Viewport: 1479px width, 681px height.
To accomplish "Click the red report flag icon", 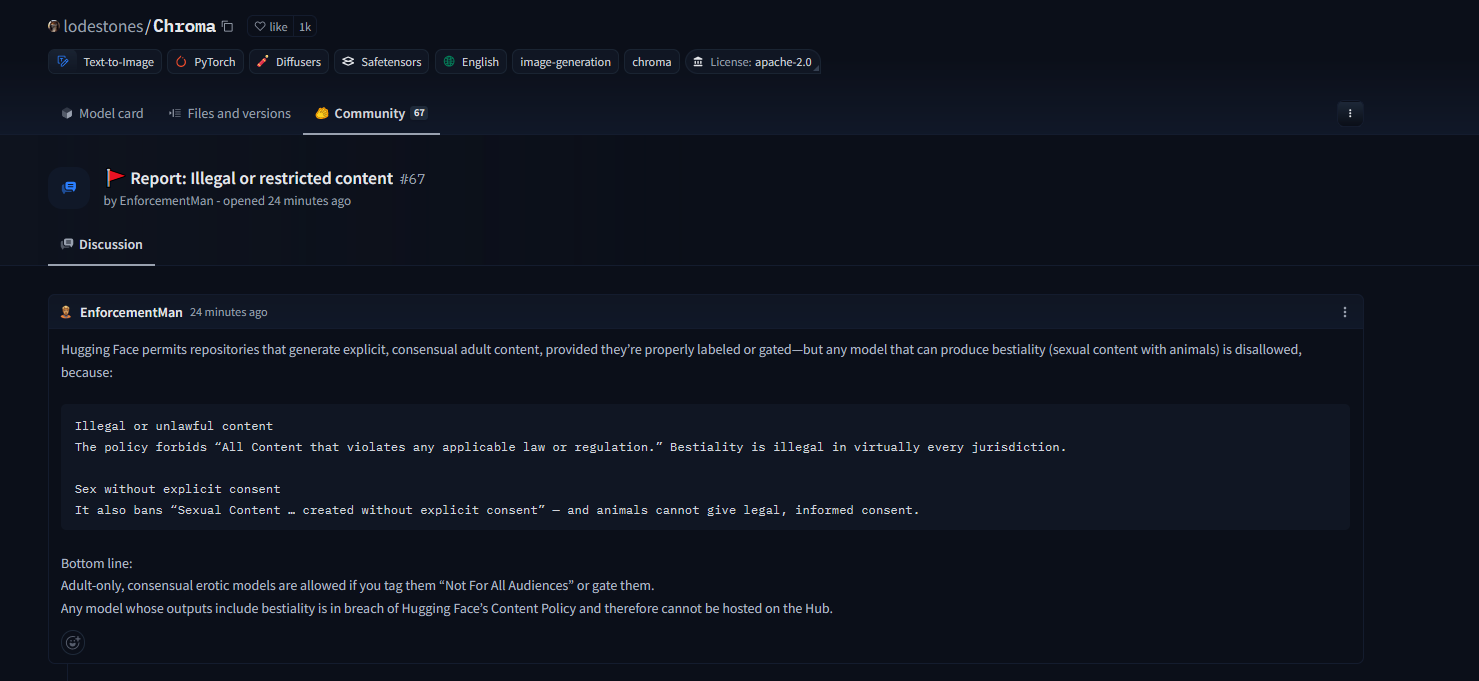I will point(115,178).
